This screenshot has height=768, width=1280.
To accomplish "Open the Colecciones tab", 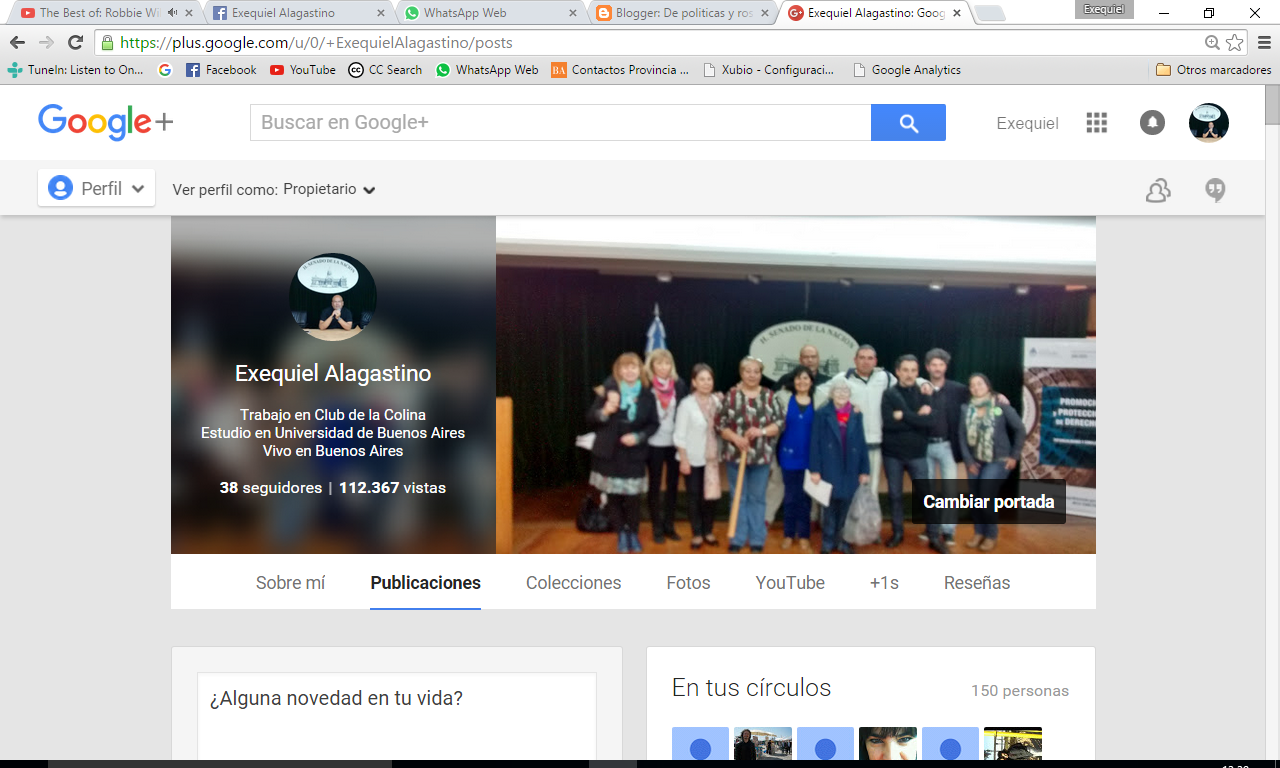I will (573, 583).
